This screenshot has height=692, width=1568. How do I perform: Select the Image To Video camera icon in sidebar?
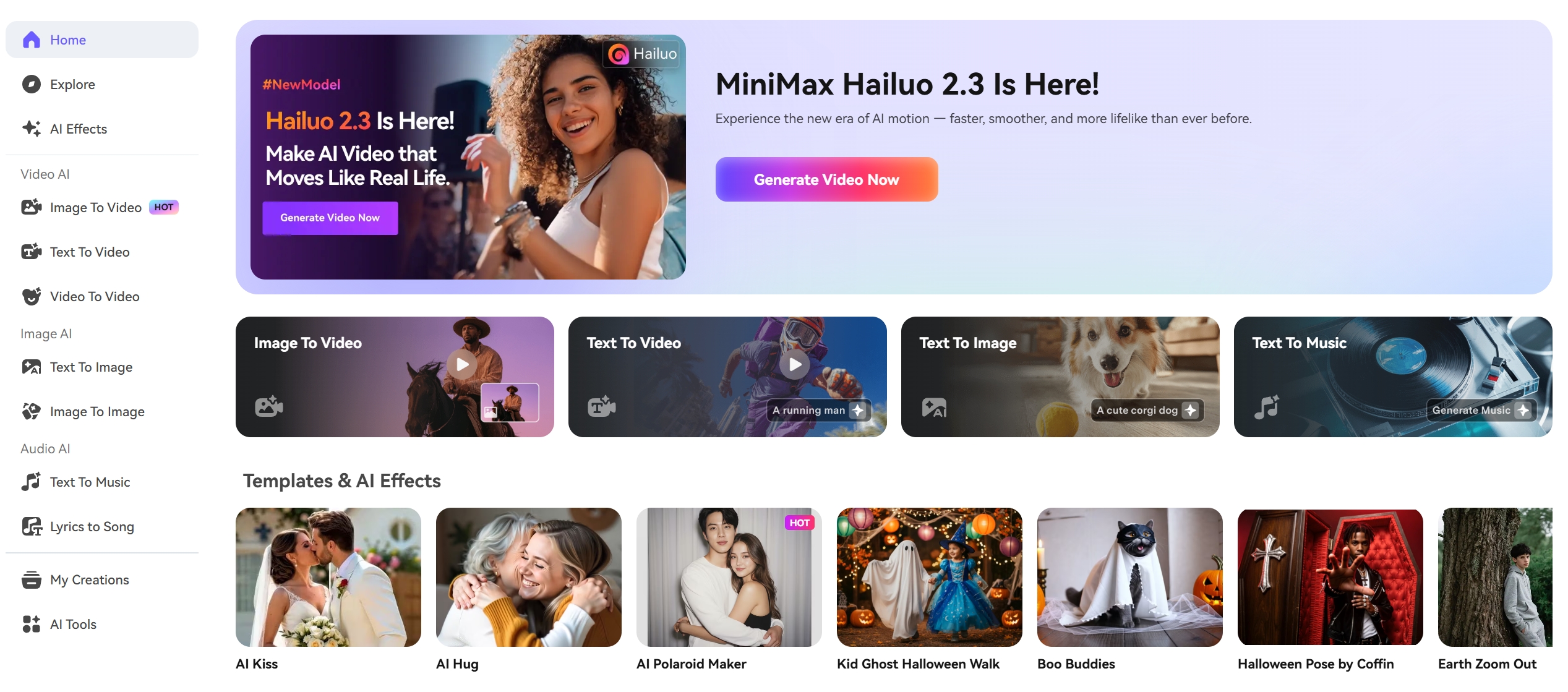pyautogui.click(x=32, y=207)
